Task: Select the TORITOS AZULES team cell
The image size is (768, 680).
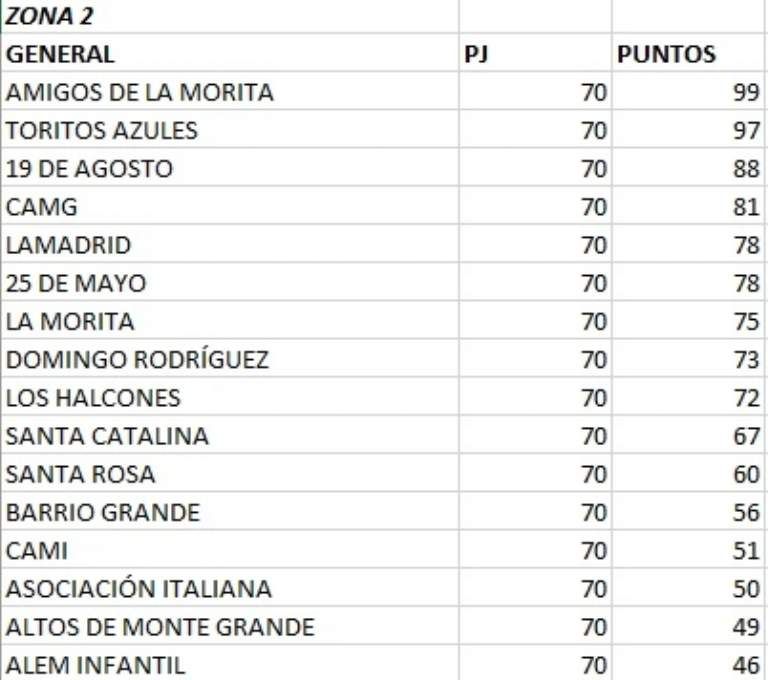Action: pyautogui.click(x=102, y=131)
